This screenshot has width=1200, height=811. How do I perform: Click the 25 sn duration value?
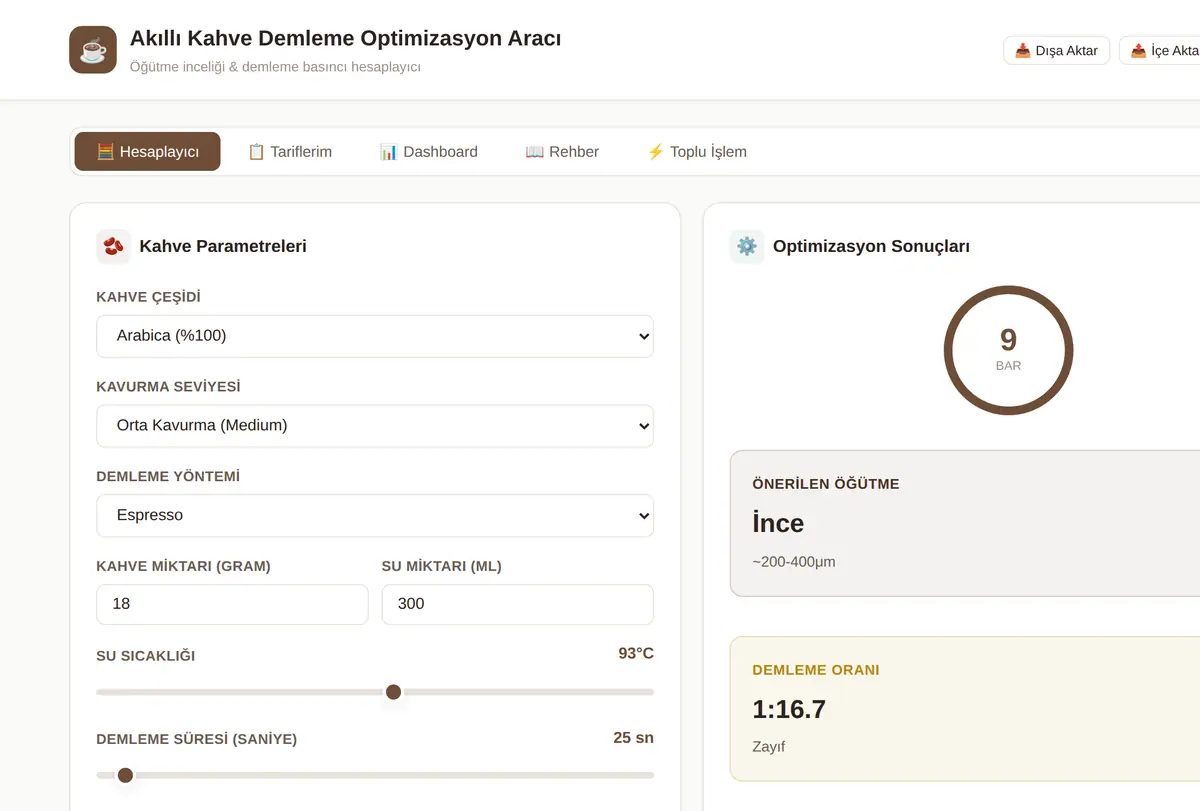pos(633,738)
